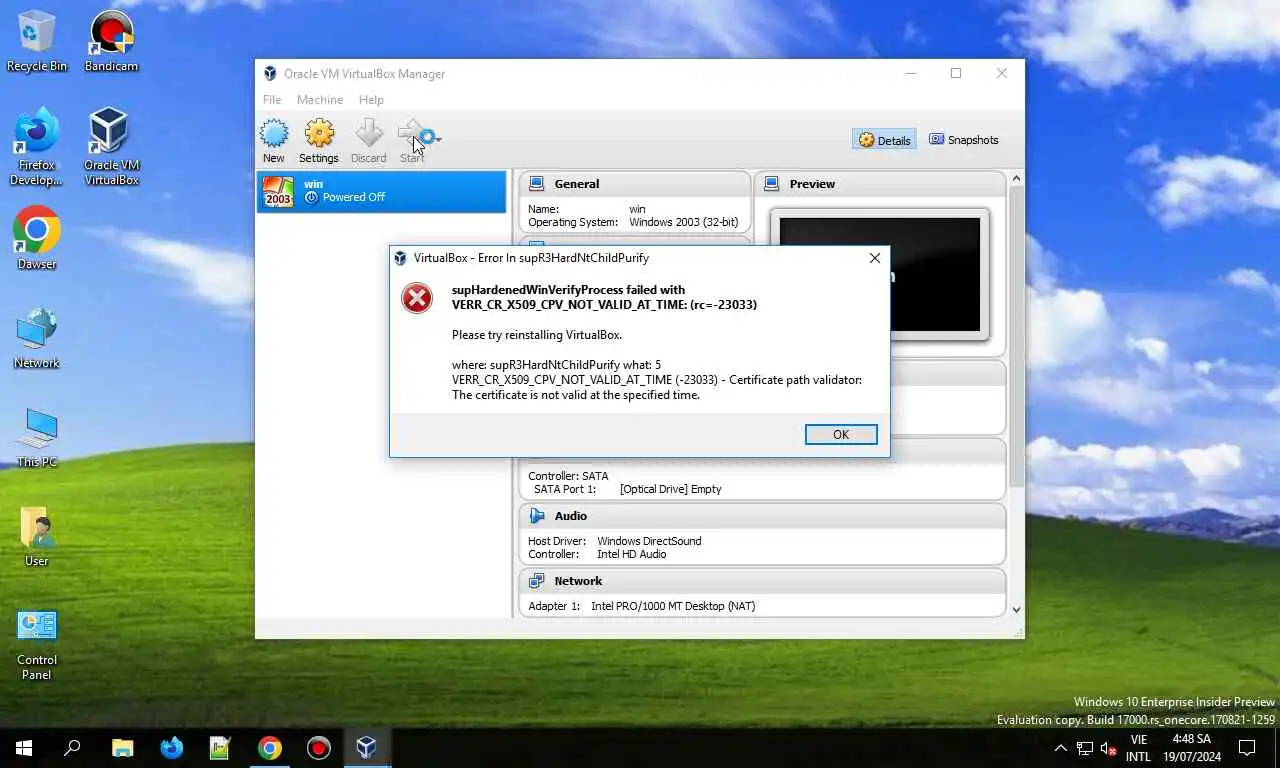The image size is (1280, 768).
Task: Open the User folder desktop icon
Action: click(x=37, y=536)
